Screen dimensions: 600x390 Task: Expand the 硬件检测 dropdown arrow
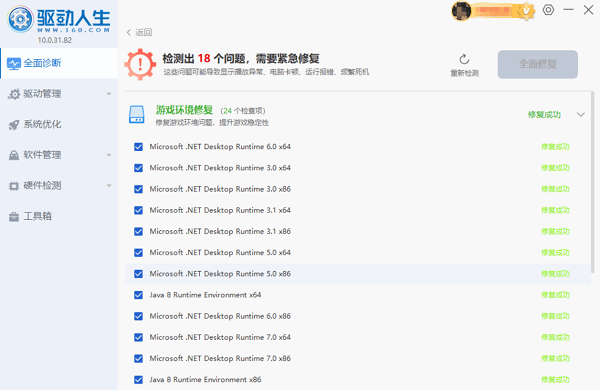coord(109,186)
